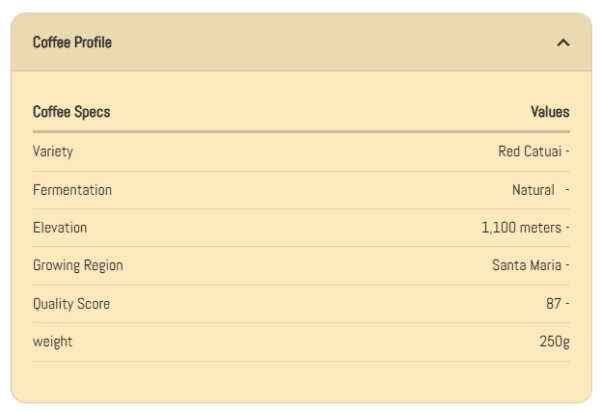Select the Red Catuai value text
Image resolution: width=600 pixels, height=411 pixels.
click(x=530, y=152)
